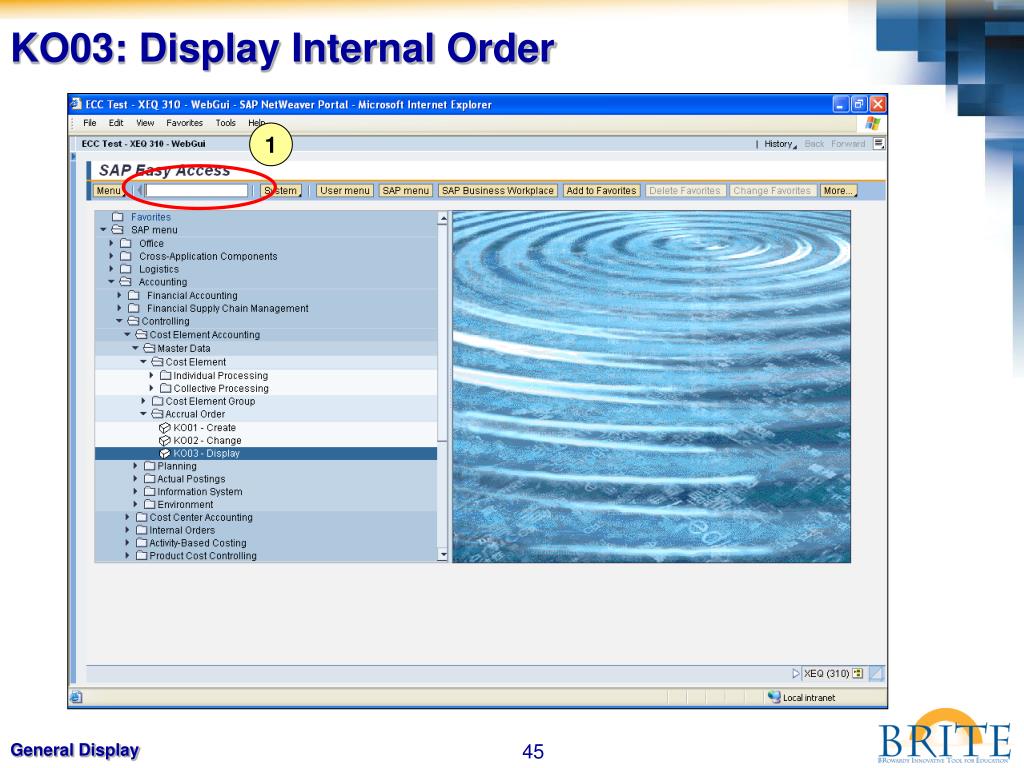Screen dimensions: 1024x768
Task: Click into the transaction command field
Action: pos(197,191)
